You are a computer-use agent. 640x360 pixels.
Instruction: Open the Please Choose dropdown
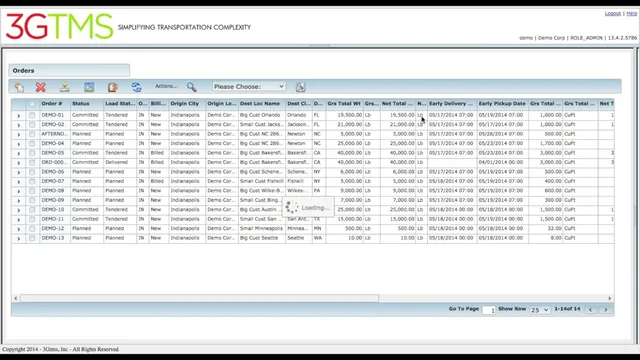point(249,87)
